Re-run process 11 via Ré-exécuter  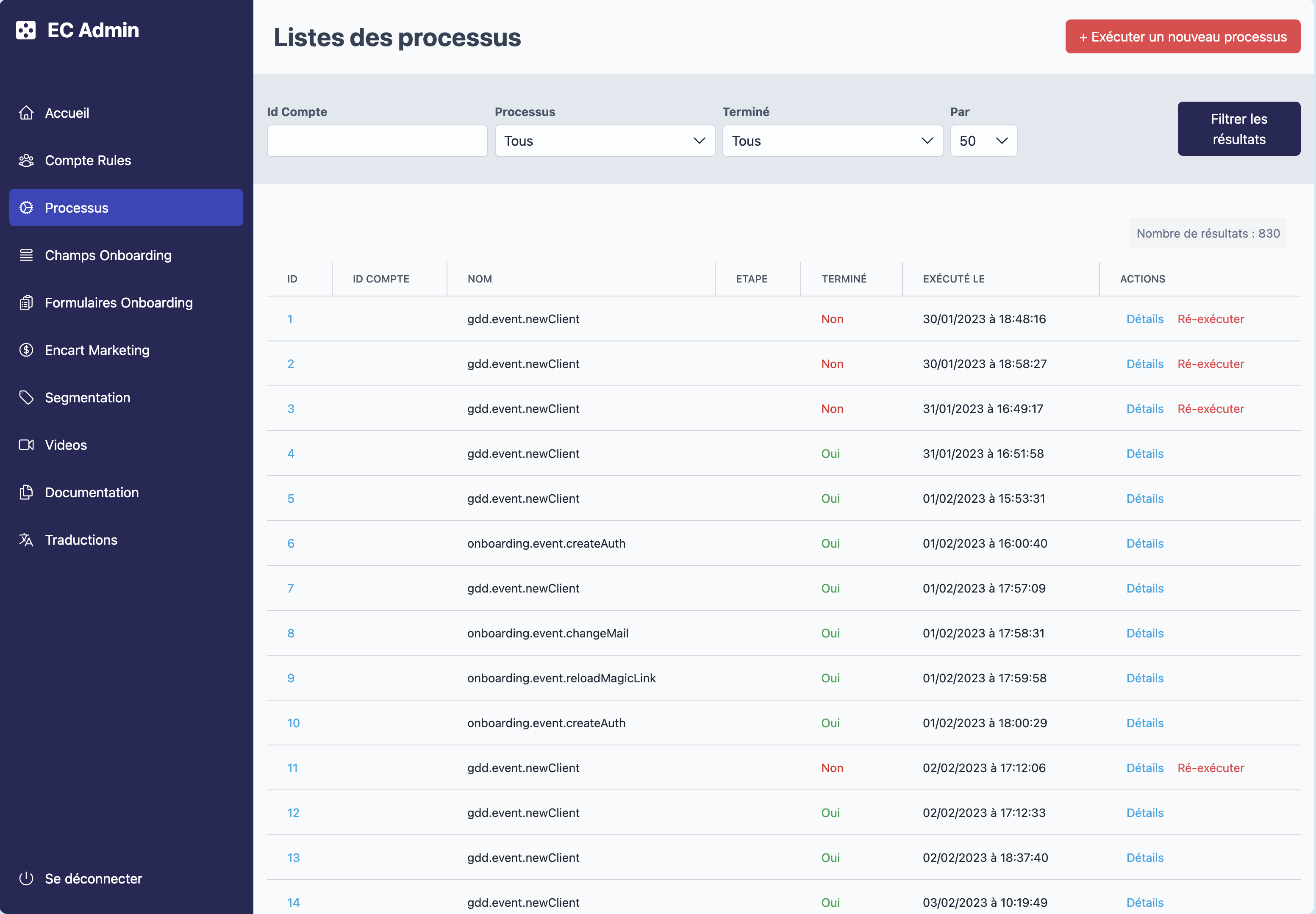tap(1210, 768)
